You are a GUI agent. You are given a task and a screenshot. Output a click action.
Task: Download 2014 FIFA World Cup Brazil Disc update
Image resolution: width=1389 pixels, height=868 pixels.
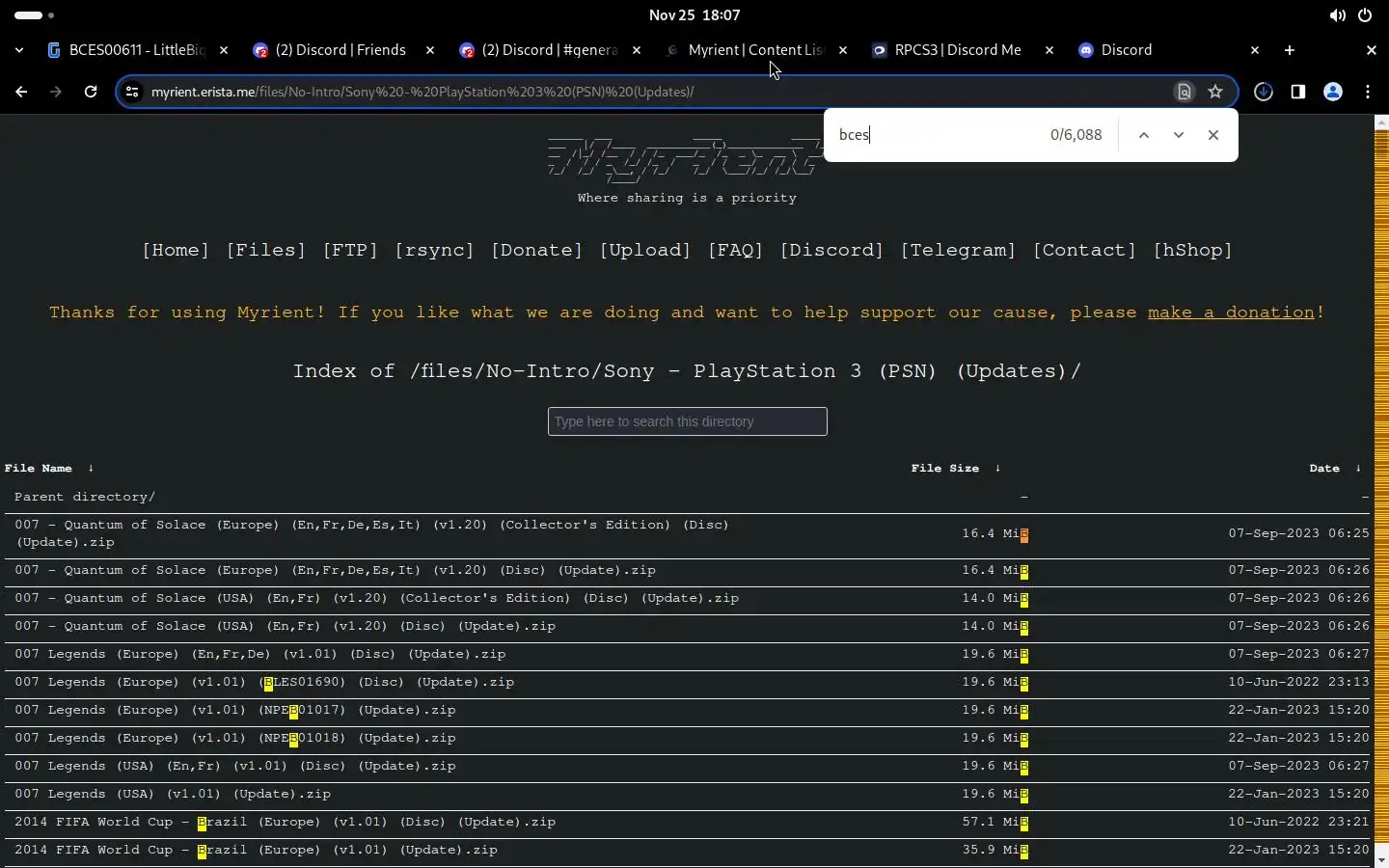[285, 823]
